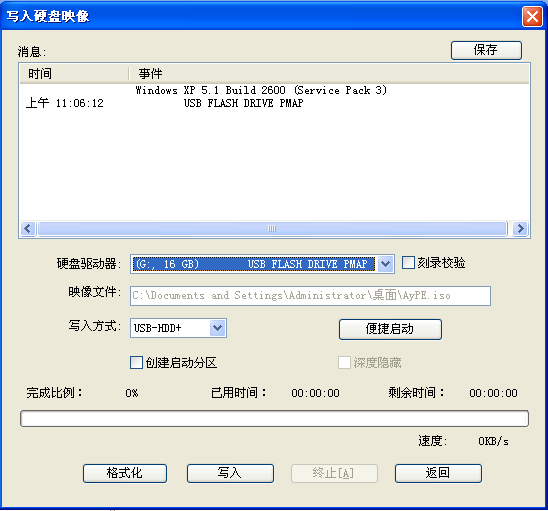Close the 写入硬盘映像 dialog
The height and width of the screenshot is (511, 548).
click(532, 16)
